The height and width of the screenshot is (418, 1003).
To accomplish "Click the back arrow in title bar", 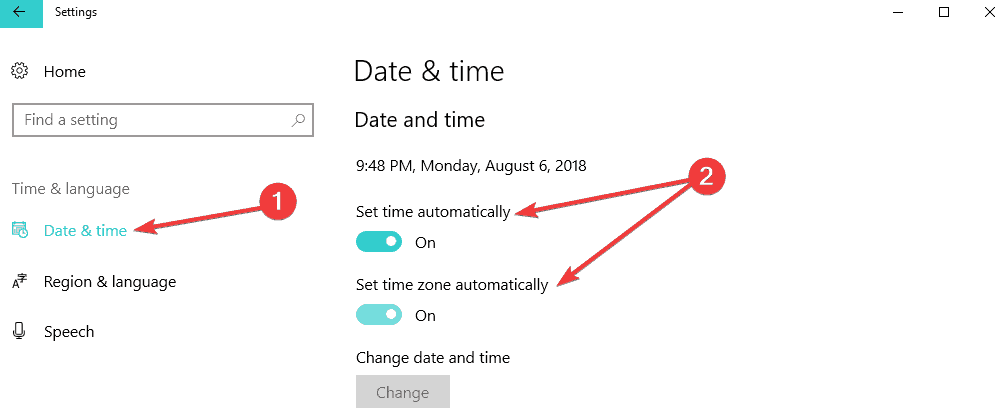I will click(x=20, y=13).
